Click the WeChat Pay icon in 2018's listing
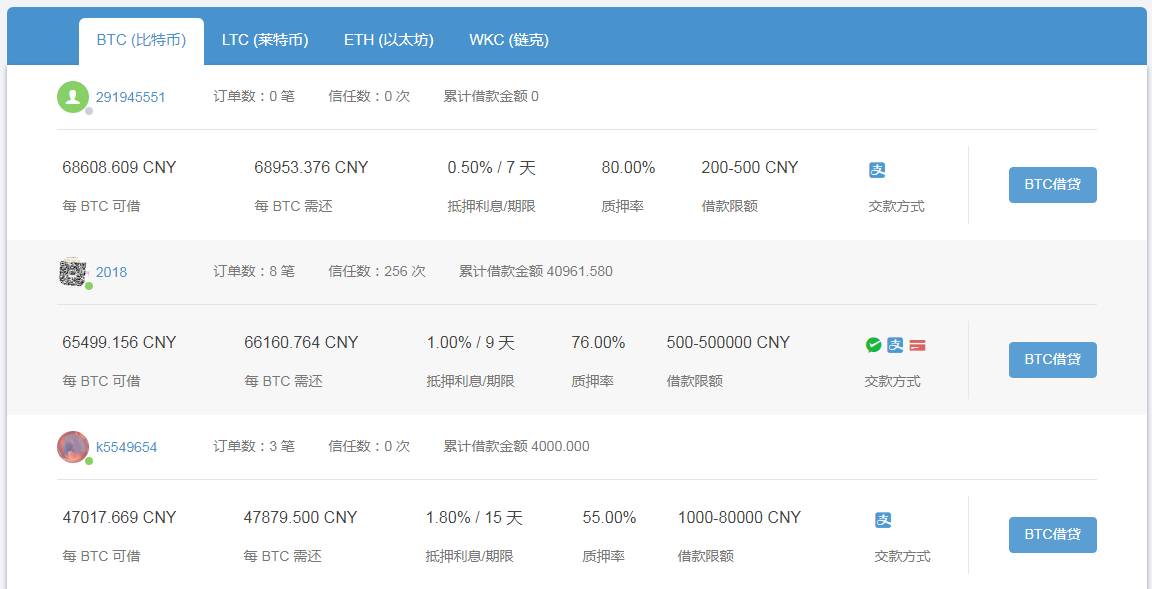The width and height of the screenshot is (1152, 589). click(873, 344)
